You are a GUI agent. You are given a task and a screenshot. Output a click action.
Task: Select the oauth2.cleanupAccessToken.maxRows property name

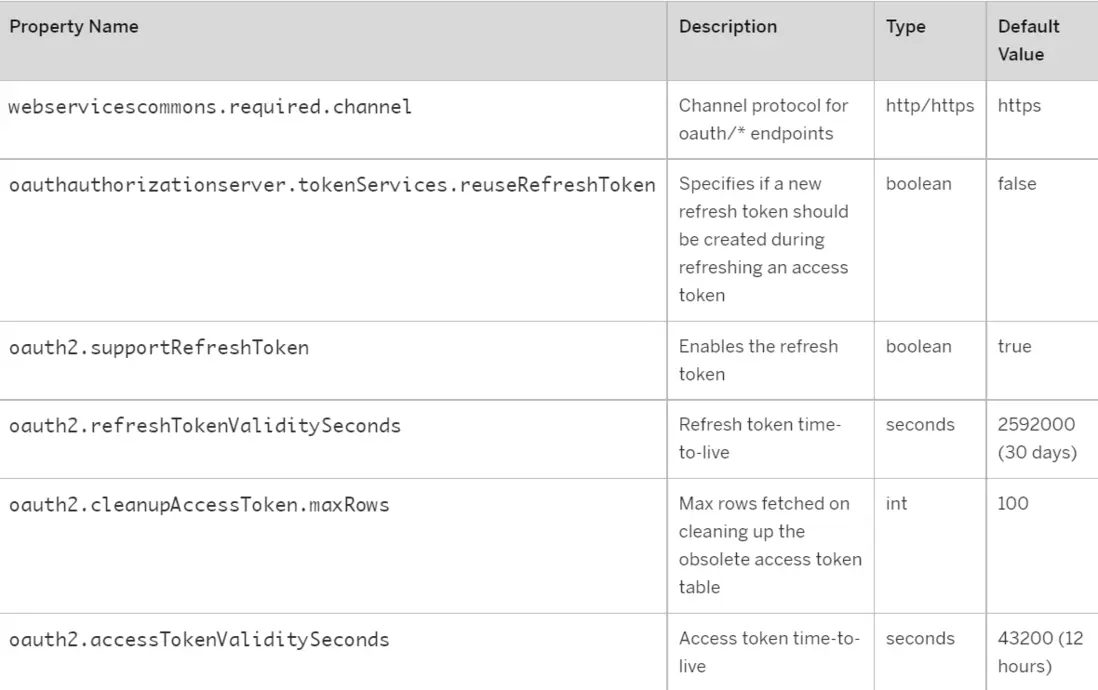[x=199, y=504]
